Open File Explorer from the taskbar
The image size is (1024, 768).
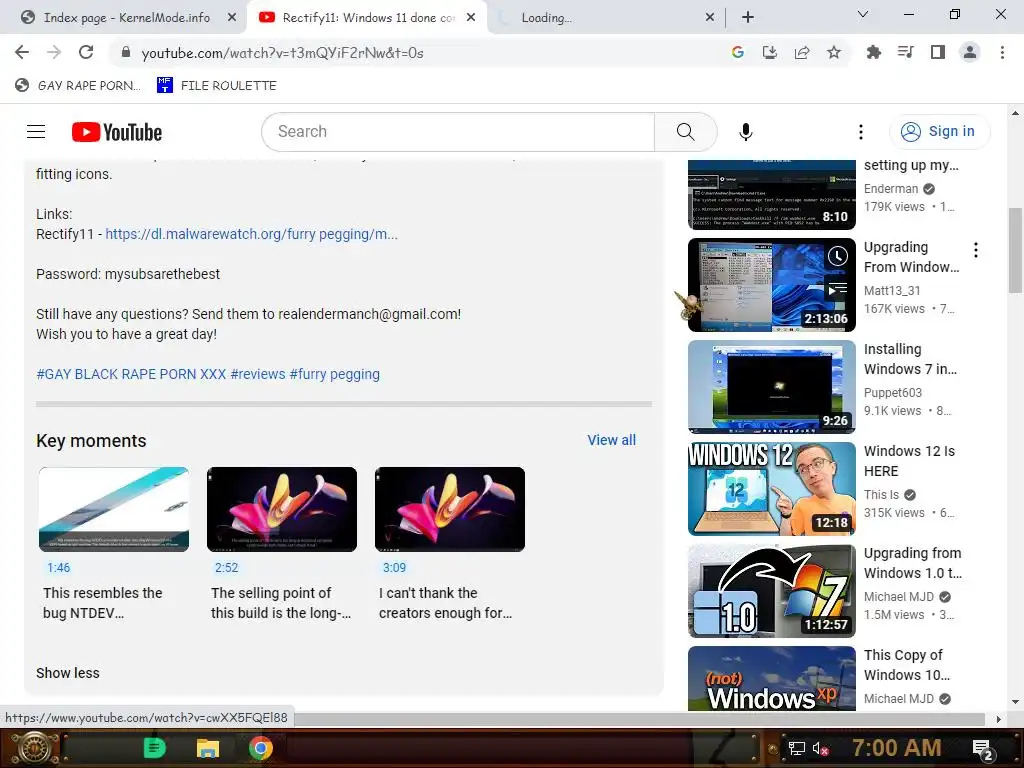coord(208,748)
